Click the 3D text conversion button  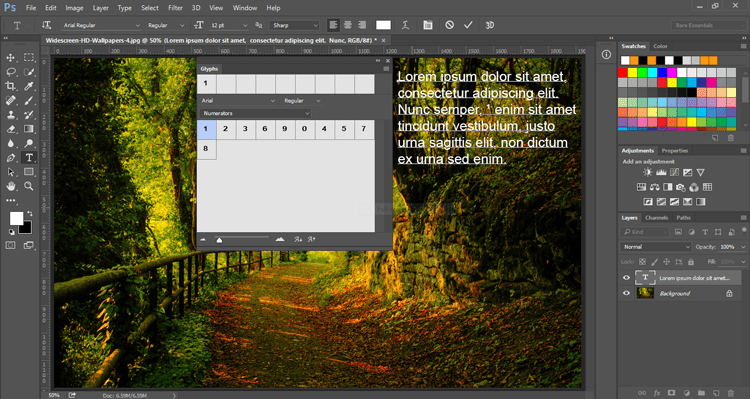(490, 25)
